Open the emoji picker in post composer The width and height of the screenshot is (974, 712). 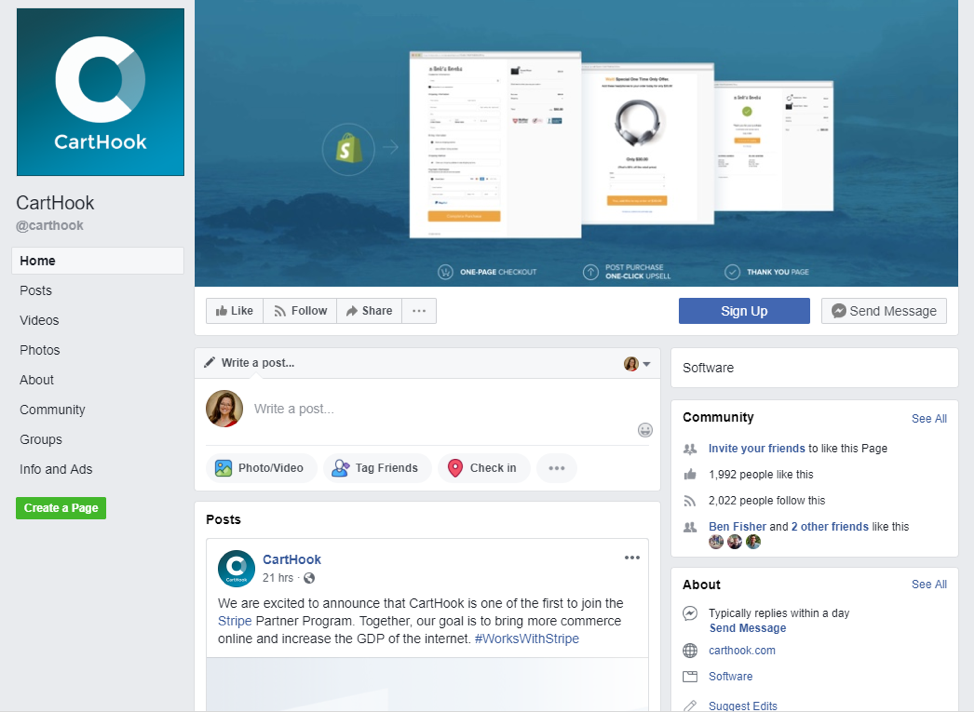click(x=645, y=430)
